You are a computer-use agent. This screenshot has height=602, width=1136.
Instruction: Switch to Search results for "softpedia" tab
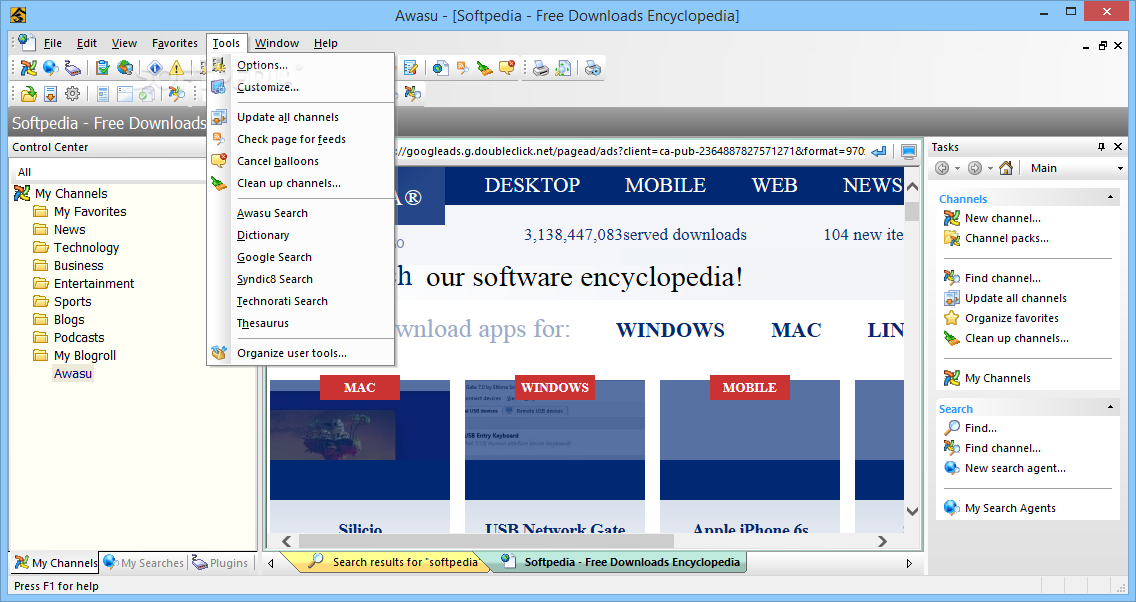pos(395,562)
